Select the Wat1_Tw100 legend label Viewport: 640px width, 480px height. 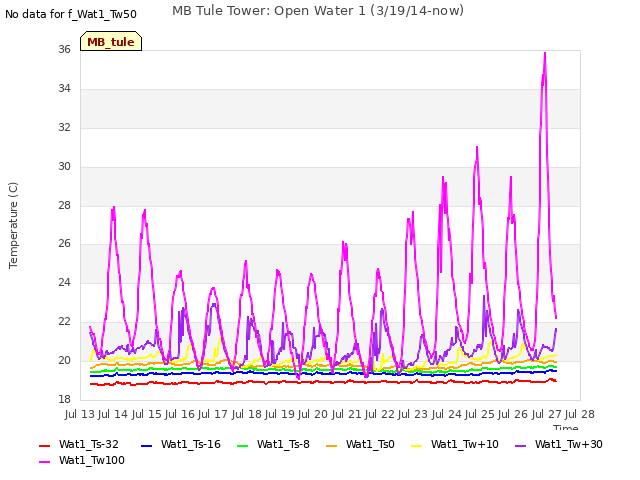coord(92,460)
